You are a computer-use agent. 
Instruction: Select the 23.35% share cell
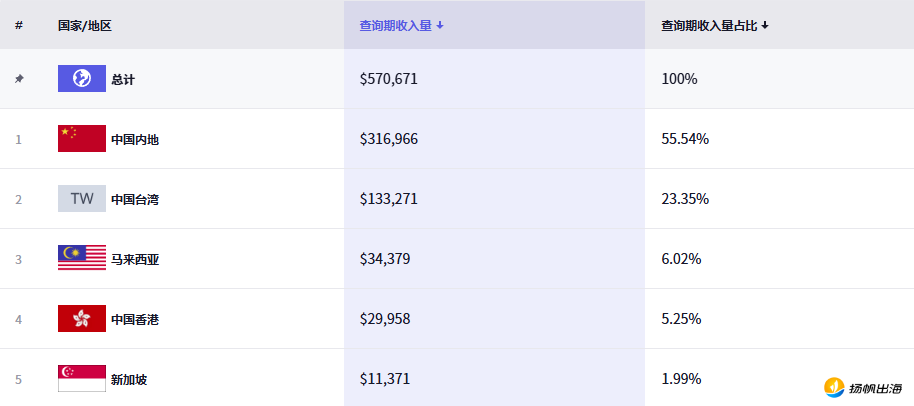click(x=685, y=199)
